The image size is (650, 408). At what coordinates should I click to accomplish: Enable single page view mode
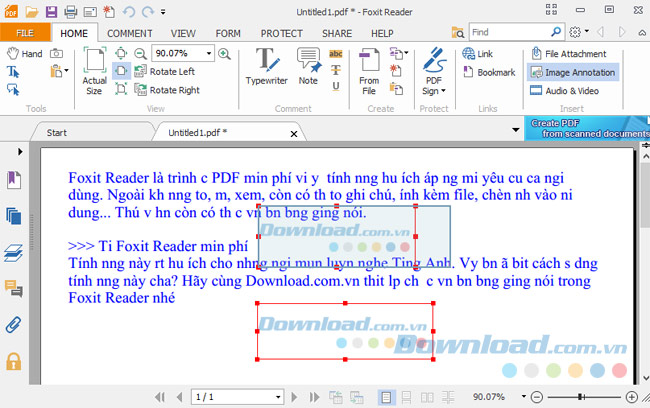[386, 398]
